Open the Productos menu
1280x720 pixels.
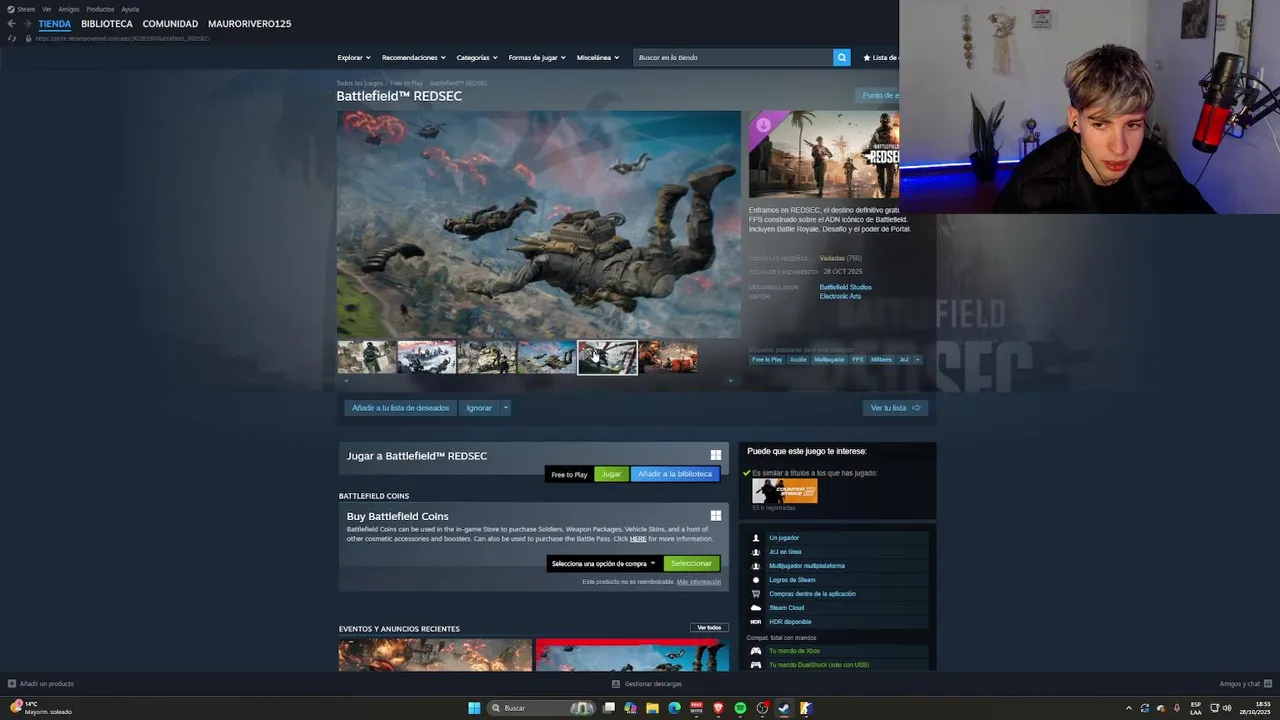click(100, 9)
